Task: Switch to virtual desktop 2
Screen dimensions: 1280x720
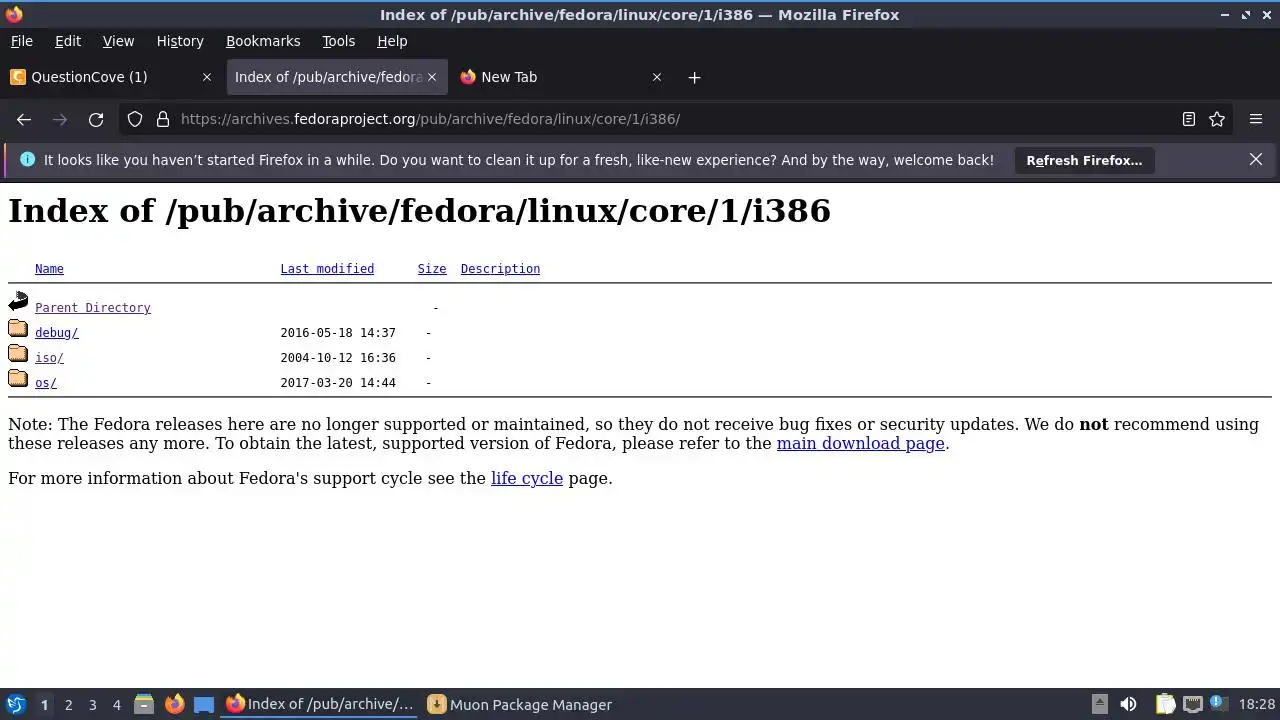Action: (x=68, y=704)
